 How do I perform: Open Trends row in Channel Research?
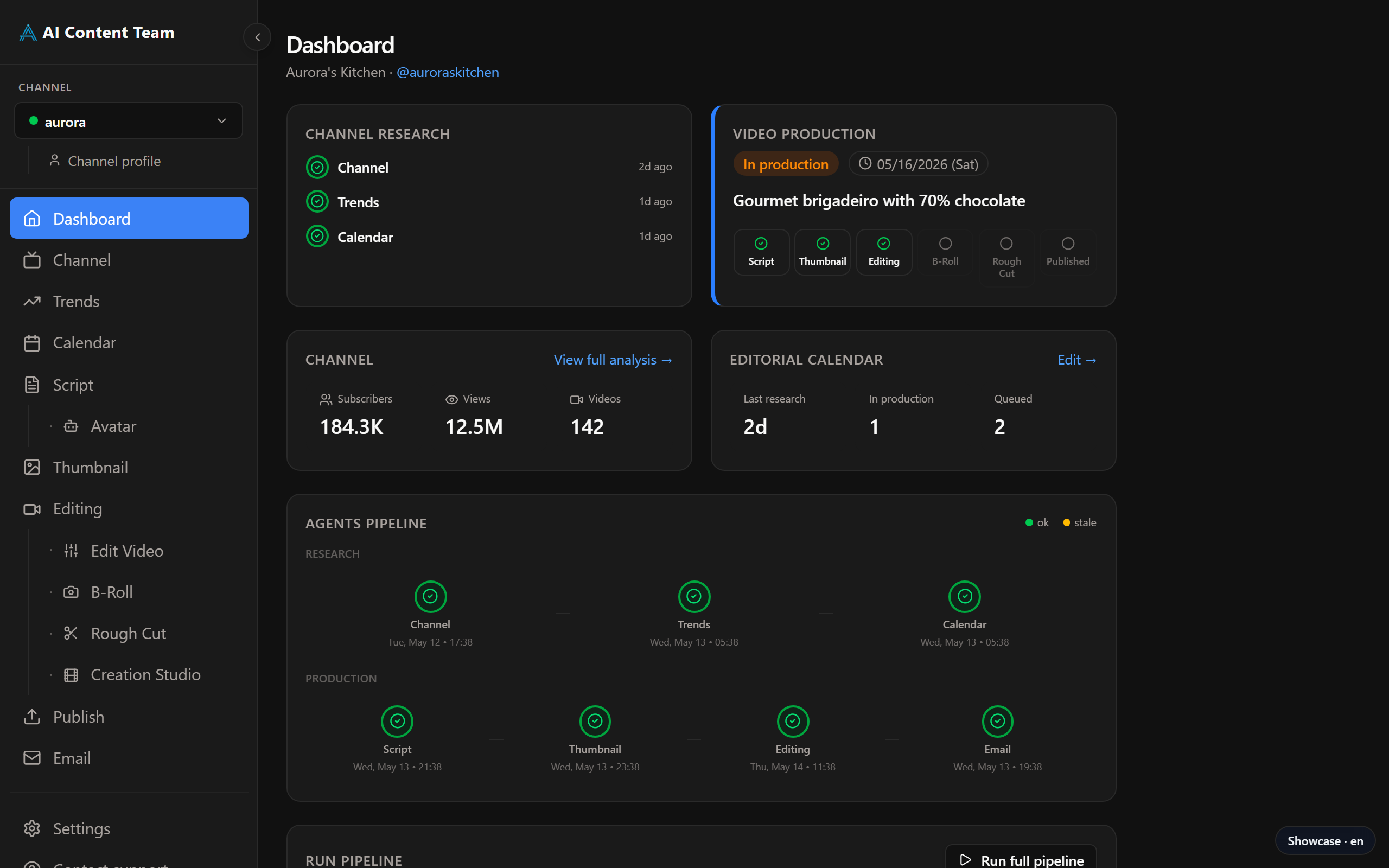click(489, 201)
